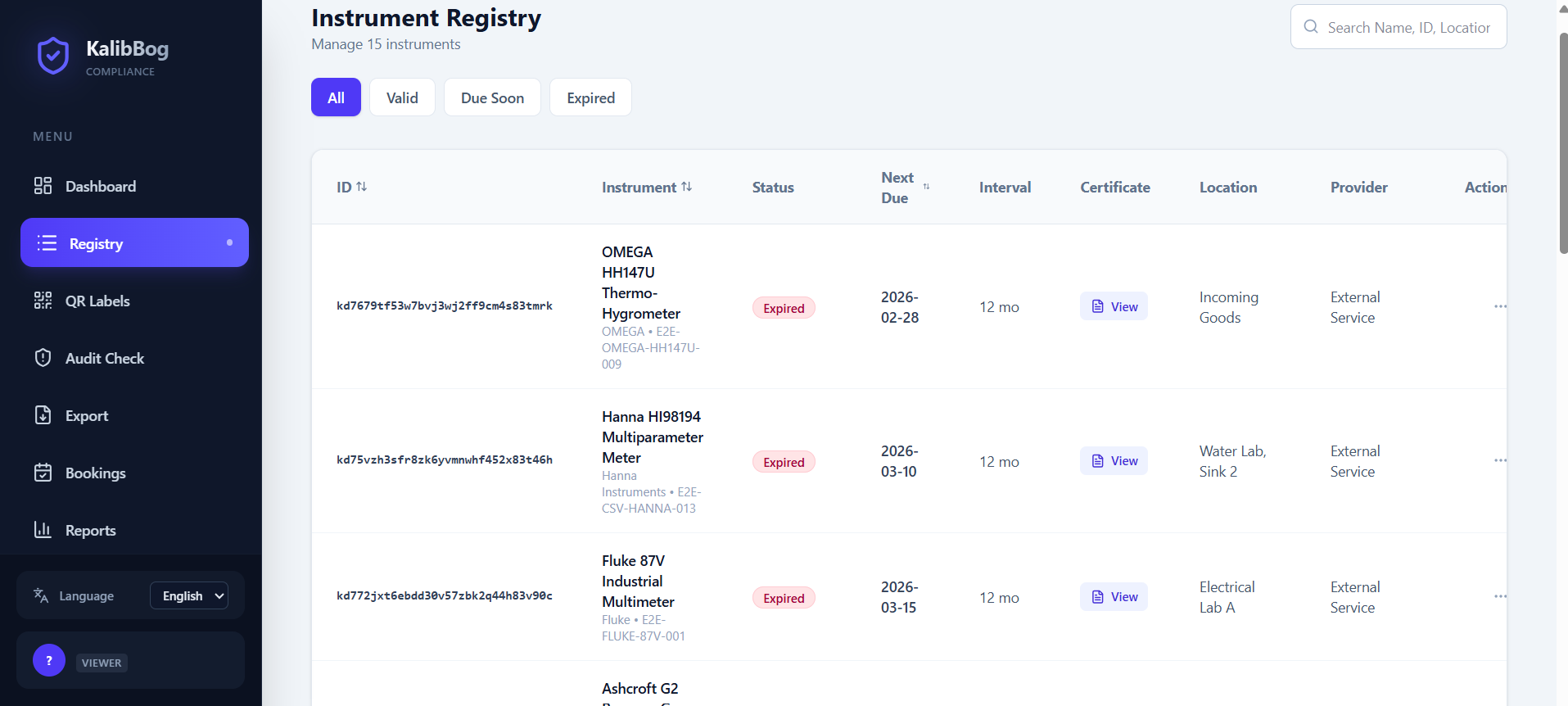Click the Expired badge in Hanna row
Viewport: 1568px width, 706px height.
(x=784, y=462)
